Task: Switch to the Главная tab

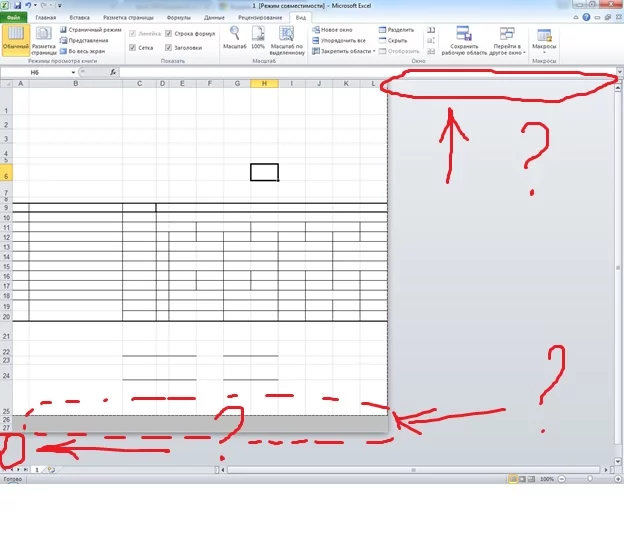Action: [45, 18]
